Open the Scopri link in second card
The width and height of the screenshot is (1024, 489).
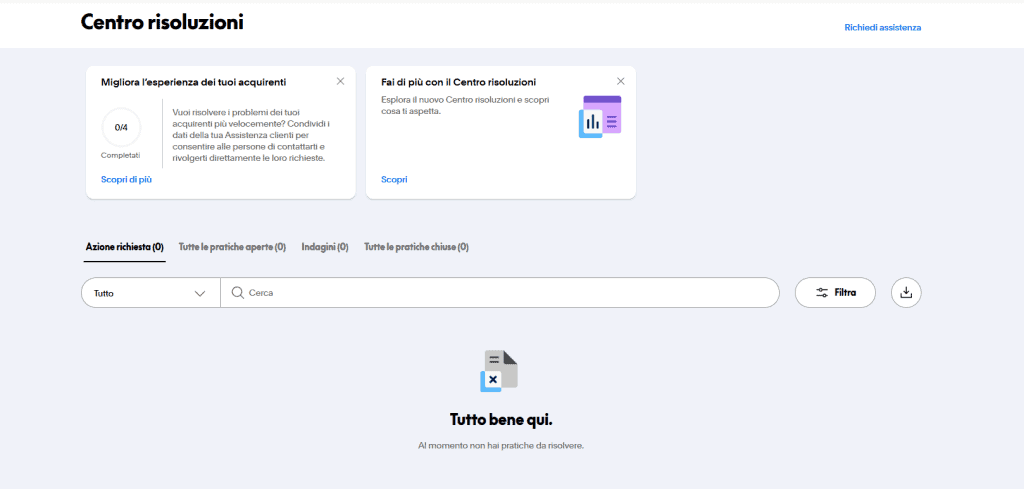click(x=394, y=179)
